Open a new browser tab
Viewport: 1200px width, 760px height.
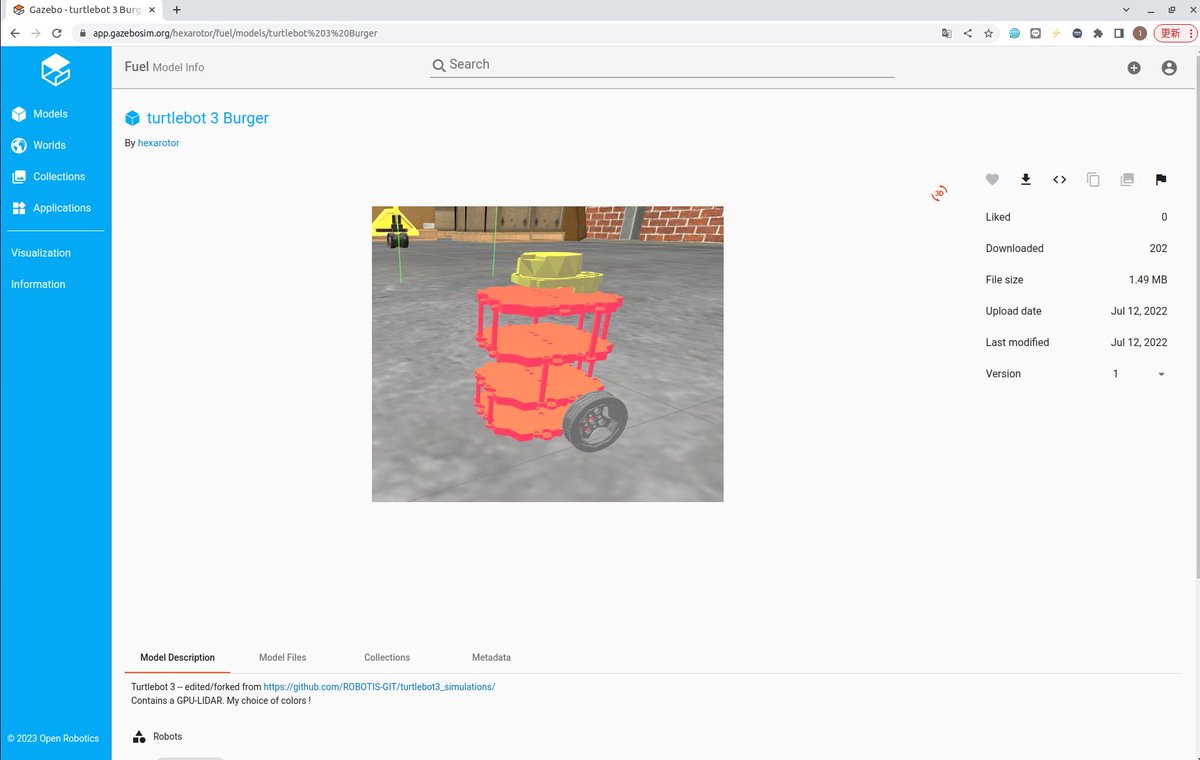[x=177, y=9]
